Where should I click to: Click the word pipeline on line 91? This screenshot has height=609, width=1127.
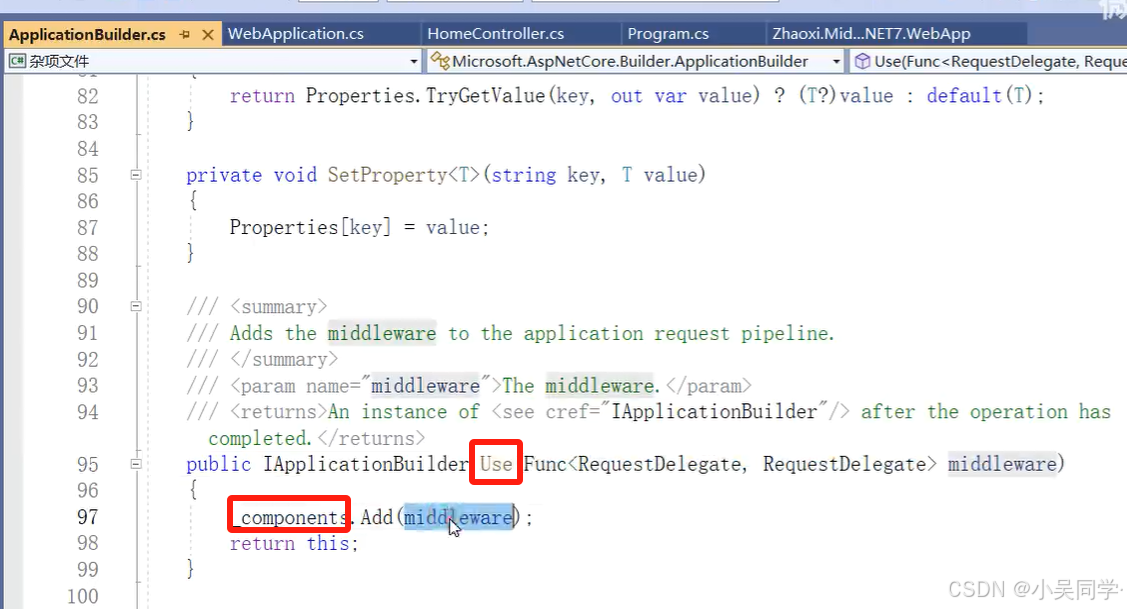(x=785, y=333)
